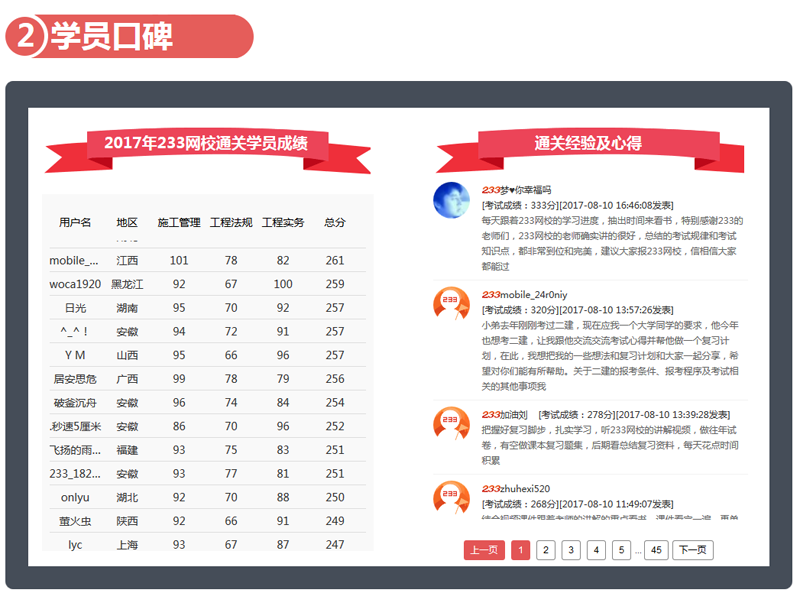Image resolution: width=800 pixels, height=606 pixels.
Task: Select the ^_^ ! username cell
Action: click(74, 332)
